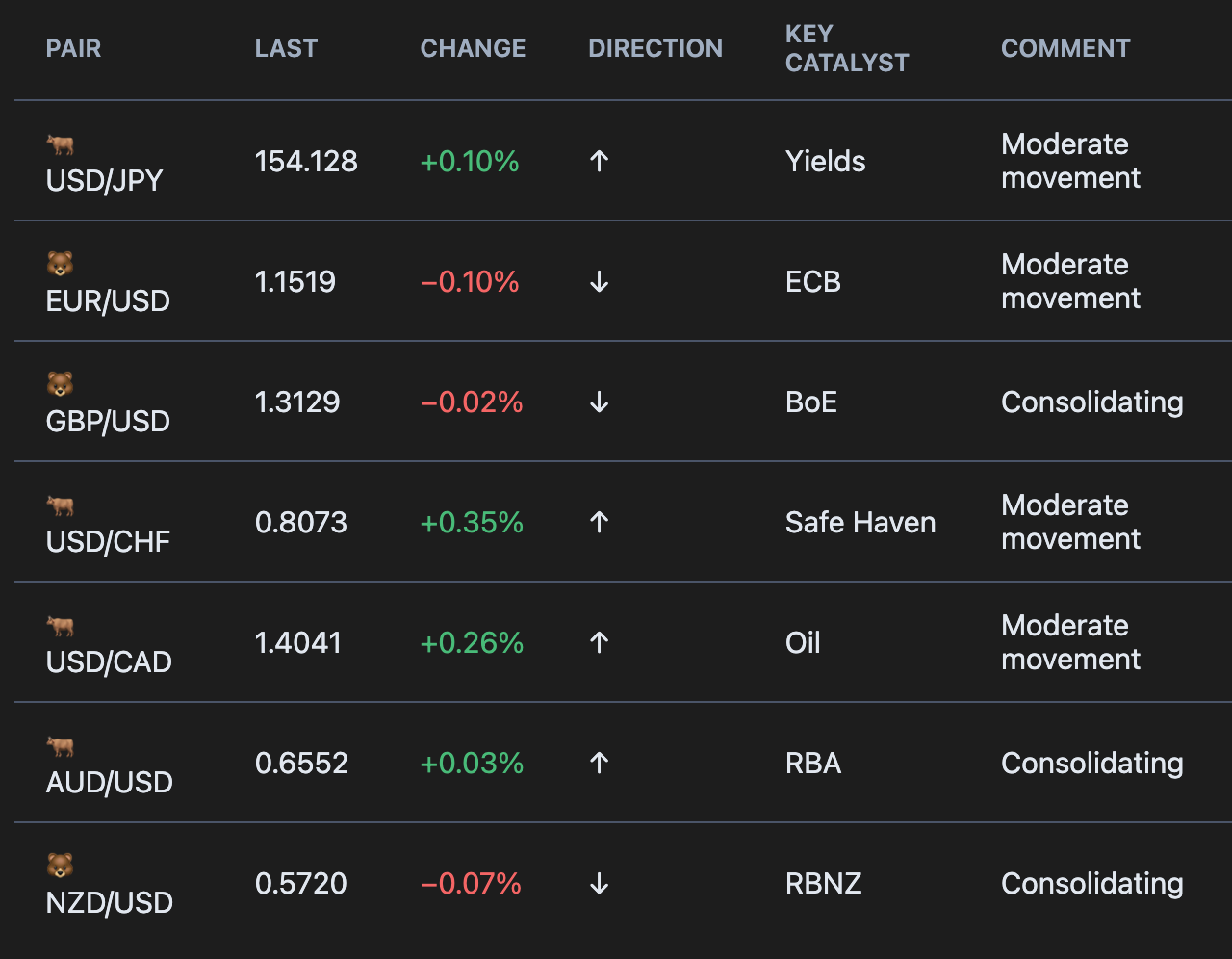
Task: Click the down arrow in NZD/USD row
Action: (x=599, y=883)
